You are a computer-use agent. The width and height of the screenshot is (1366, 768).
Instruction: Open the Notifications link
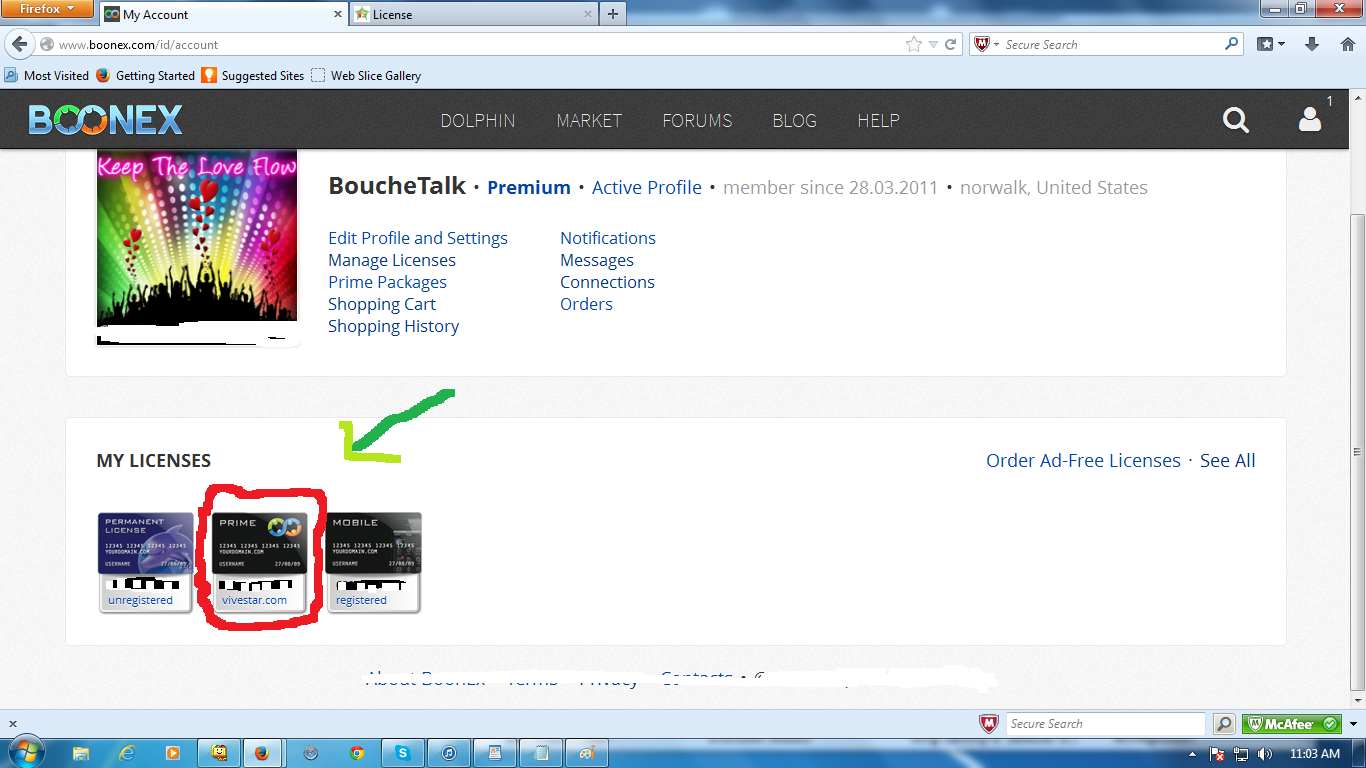coord(608,238)
